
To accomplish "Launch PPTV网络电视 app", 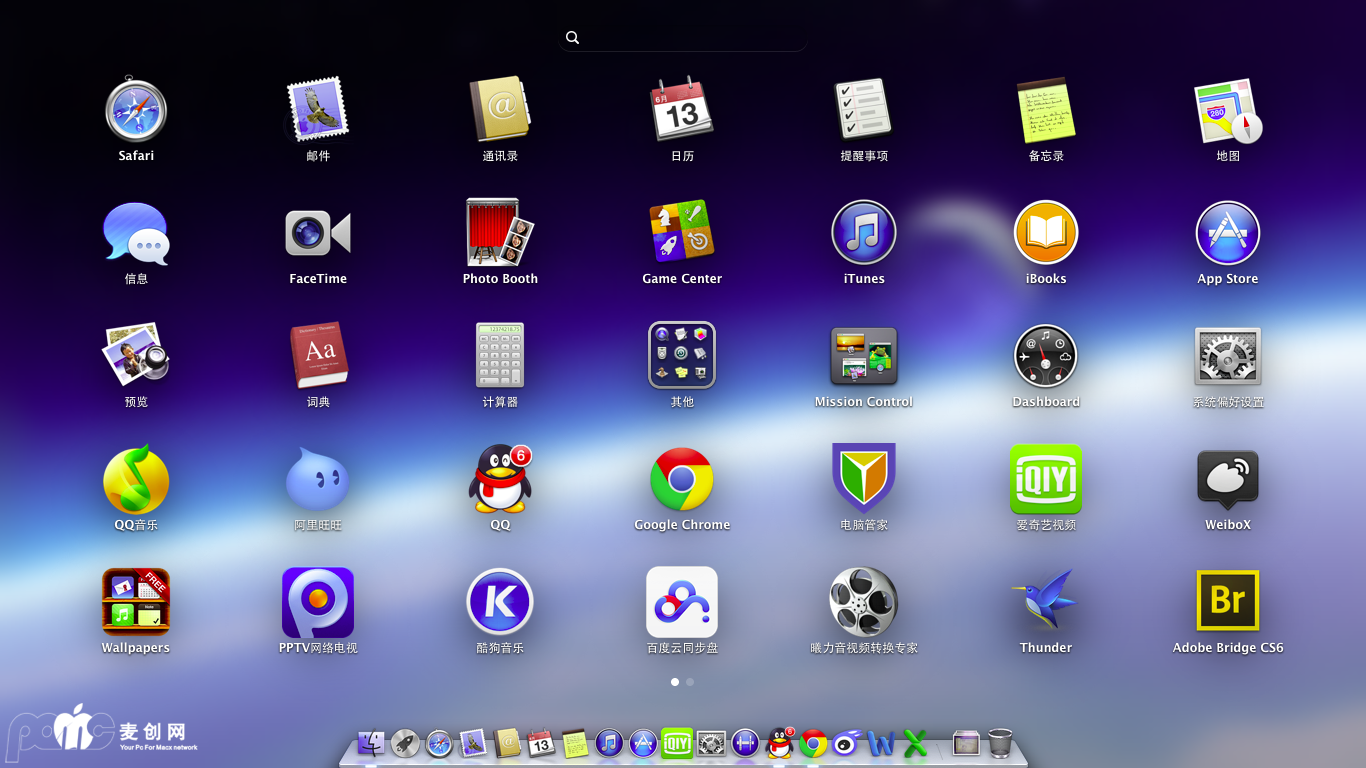I will pyautogui.click(x=318, y=601).
